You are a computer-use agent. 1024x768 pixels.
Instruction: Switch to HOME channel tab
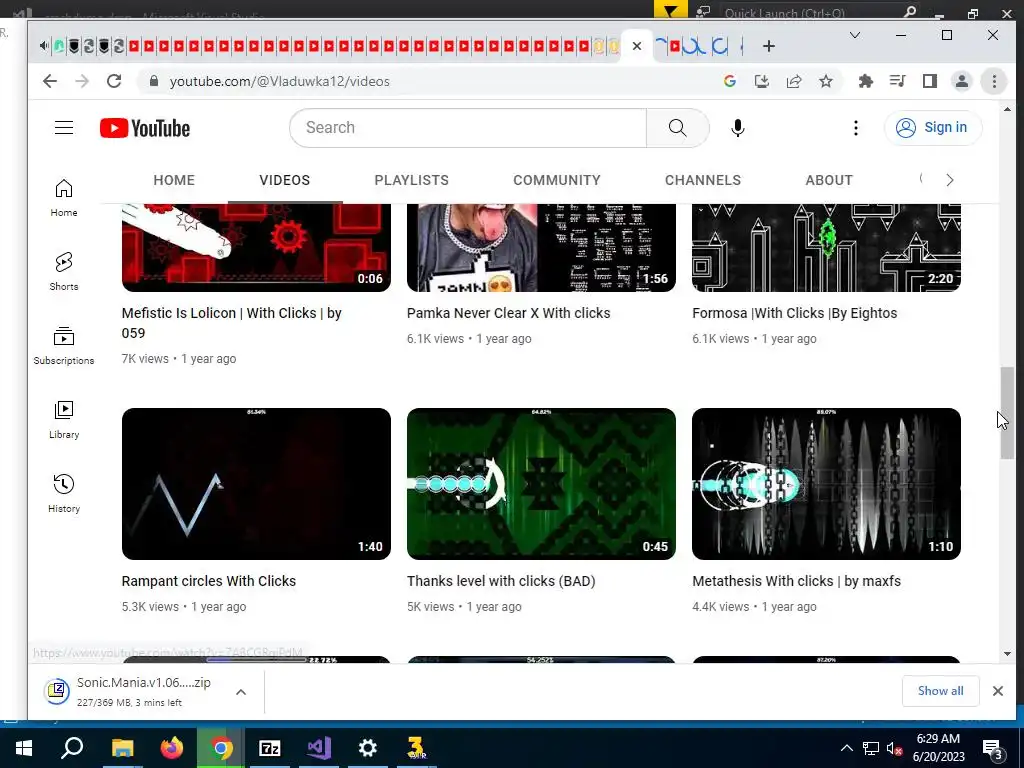click(174, 180)
